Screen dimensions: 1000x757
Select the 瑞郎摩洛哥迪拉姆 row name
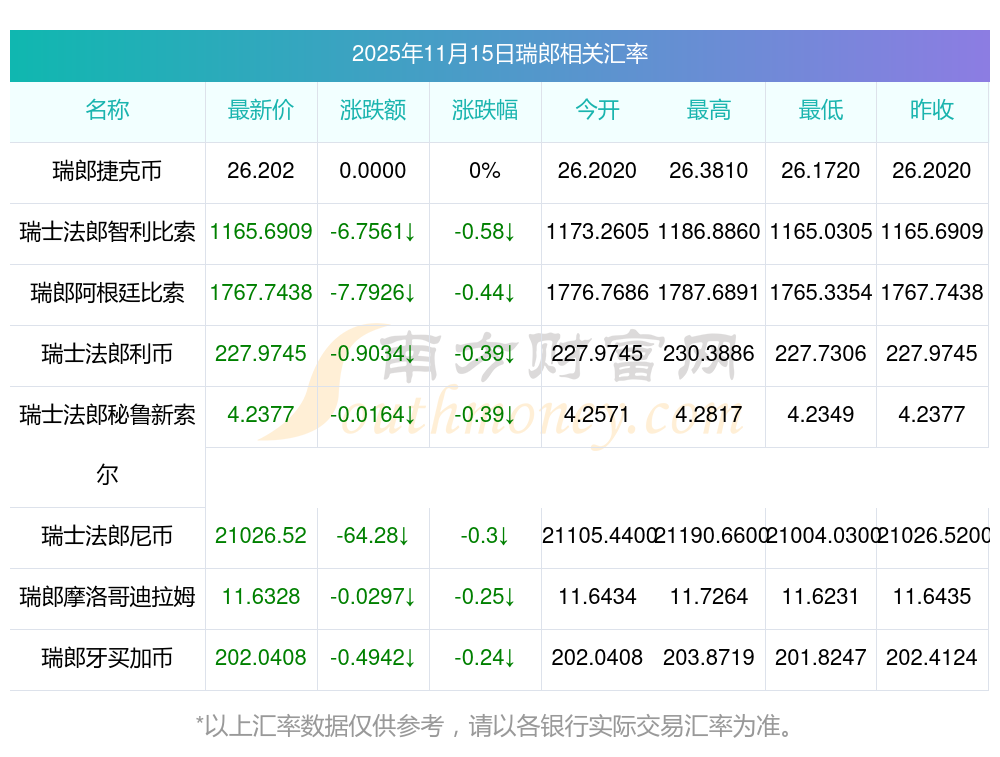[x=107, y=597]
